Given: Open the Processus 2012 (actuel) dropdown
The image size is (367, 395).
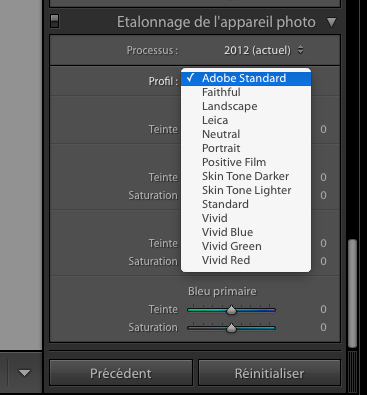Looking at the screenshot, I should [263, 50].
